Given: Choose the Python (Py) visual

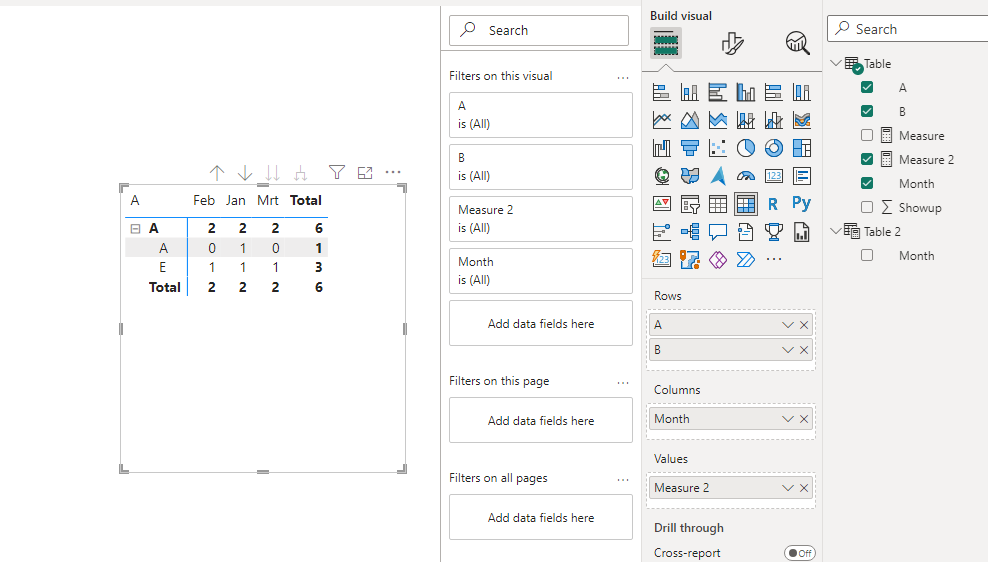Looking at the screenshot, I should point(802,204).
